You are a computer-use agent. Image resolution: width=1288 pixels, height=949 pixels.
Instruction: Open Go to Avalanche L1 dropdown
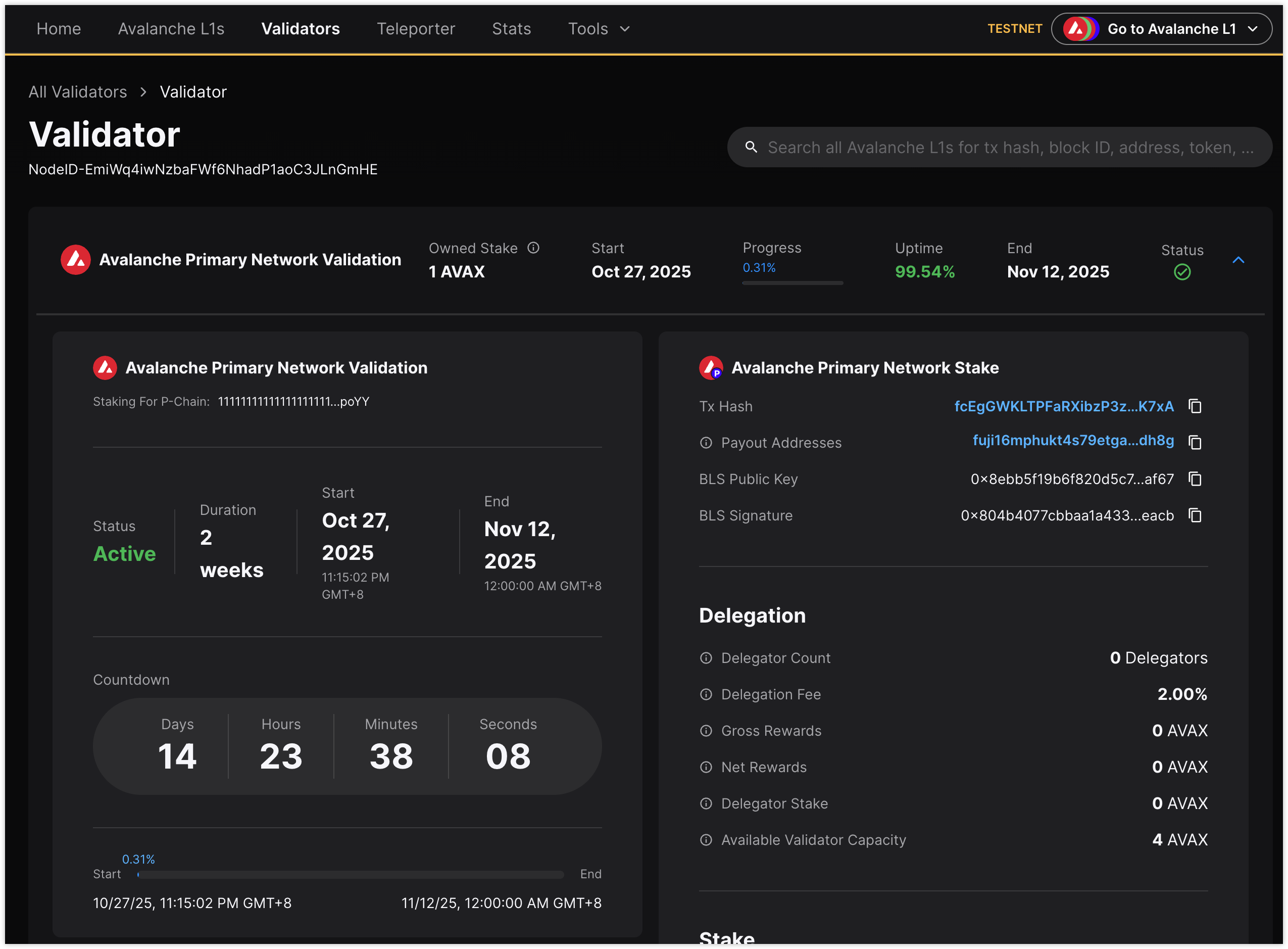tap(1161, 29)
